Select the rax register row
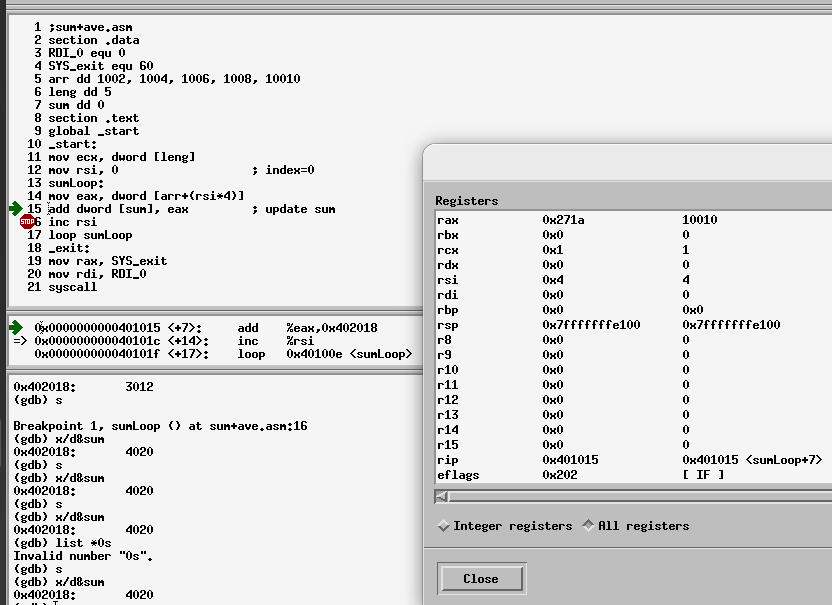Screen dimensions: 832x605 pyautogui.click(x=634, y=220)
